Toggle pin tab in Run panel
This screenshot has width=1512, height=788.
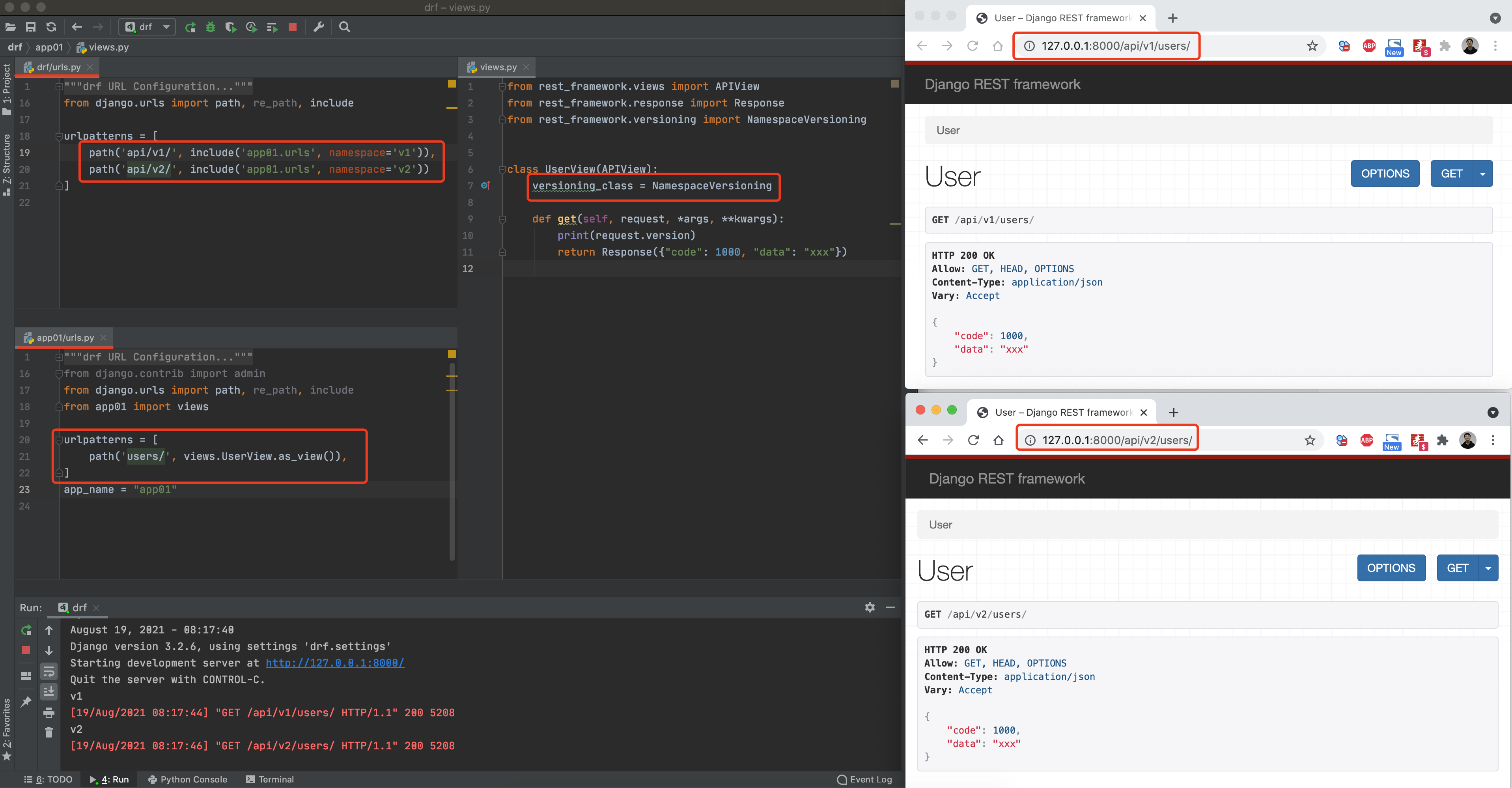pyautogui.click(x=26, y=702)
